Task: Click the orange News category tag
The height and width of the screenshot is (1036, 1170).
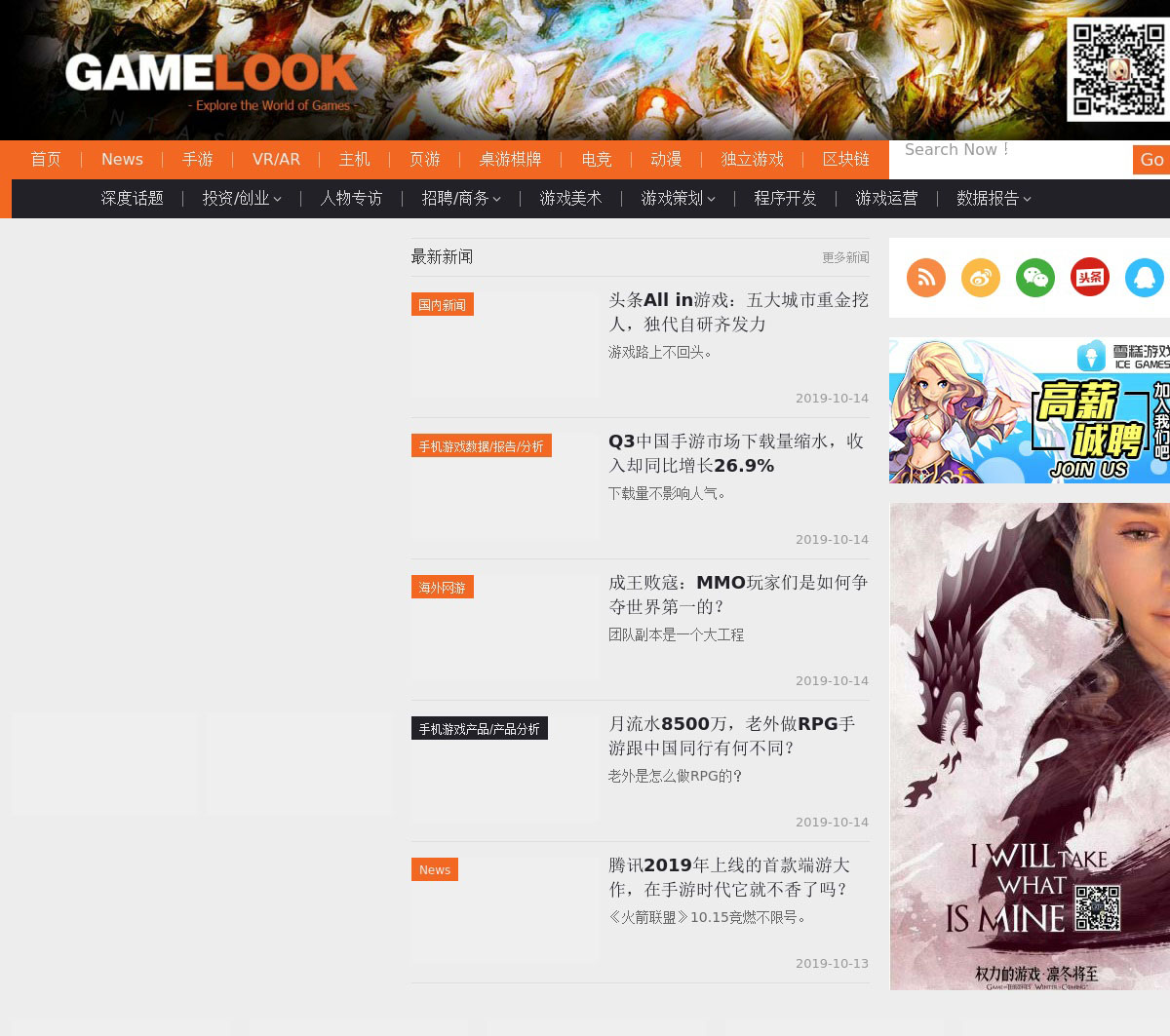Action: (435, 869)
